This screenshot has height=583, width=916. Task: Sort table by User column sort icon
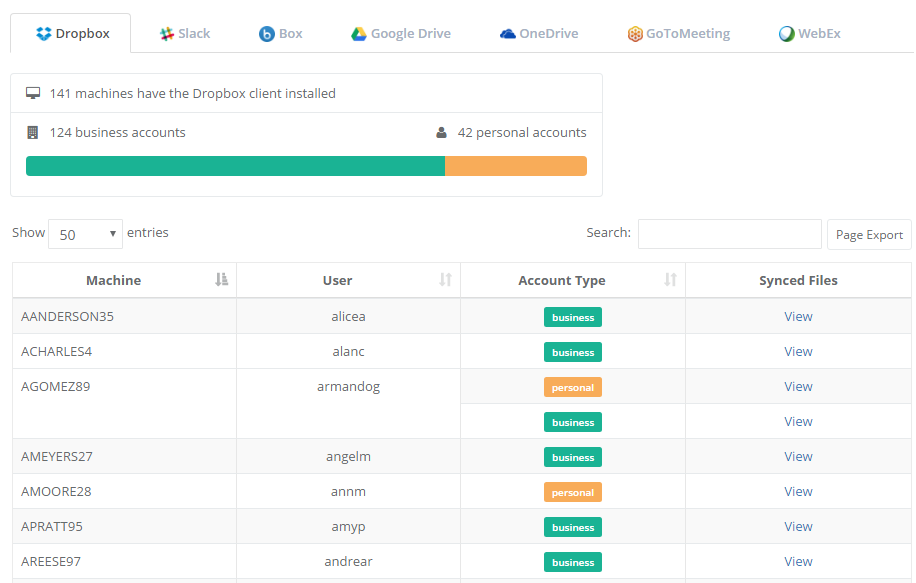[446, 280]
